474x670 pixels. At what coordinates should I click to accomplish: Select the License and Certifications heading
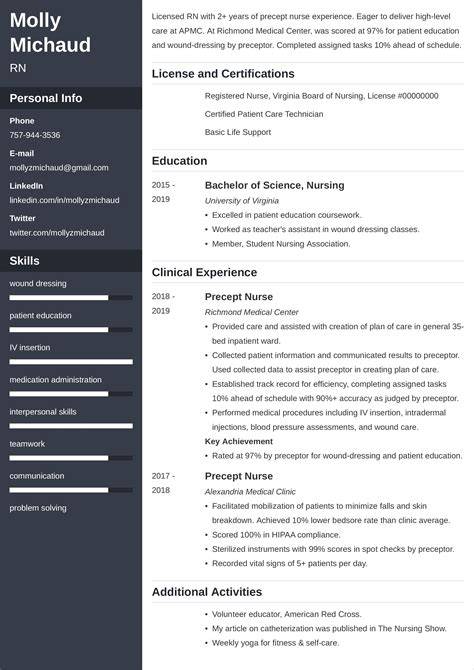point(223,73)
